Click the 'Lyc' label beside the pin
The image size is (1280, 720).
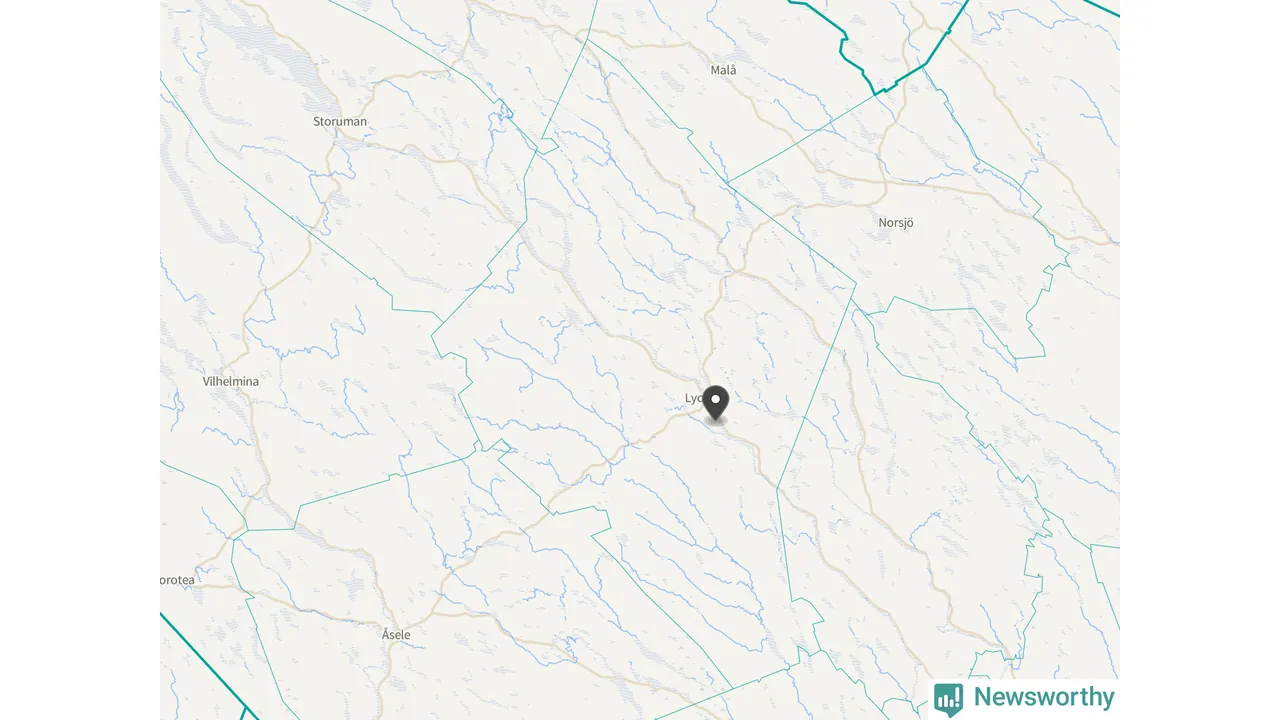[x=694, y=398]
